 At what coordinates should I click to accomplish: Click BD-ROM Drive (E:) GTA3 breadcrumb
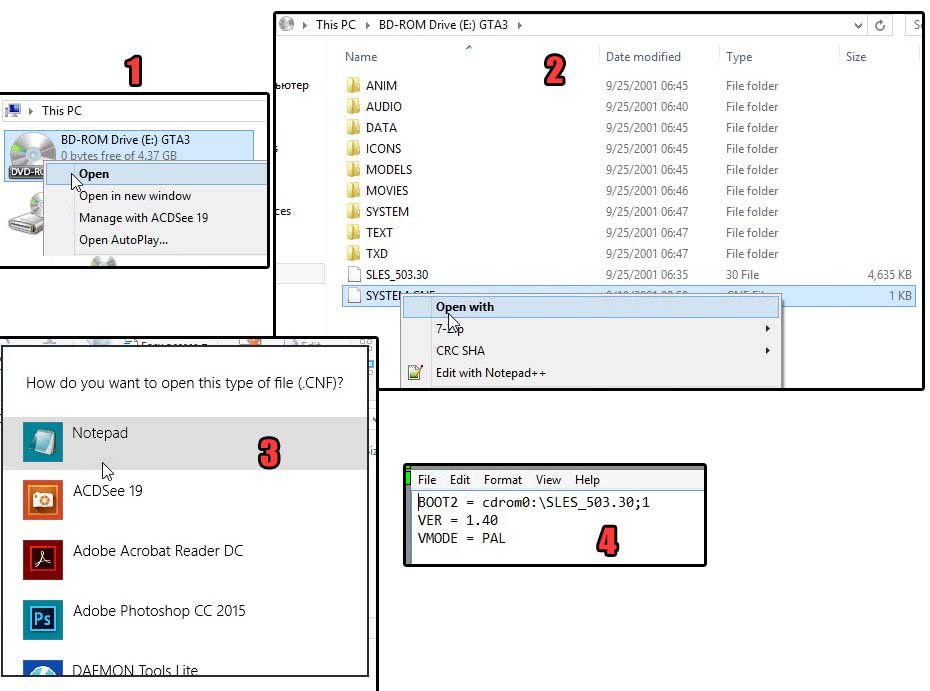pyautogui.click(x=443, y=25)
